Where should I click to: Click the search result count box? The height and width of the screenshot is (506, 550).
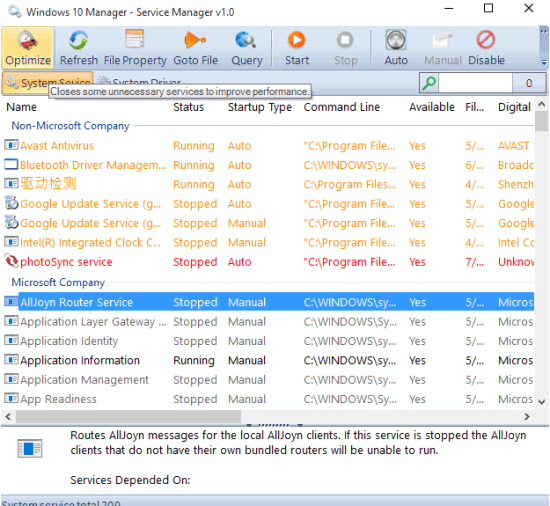529,83
